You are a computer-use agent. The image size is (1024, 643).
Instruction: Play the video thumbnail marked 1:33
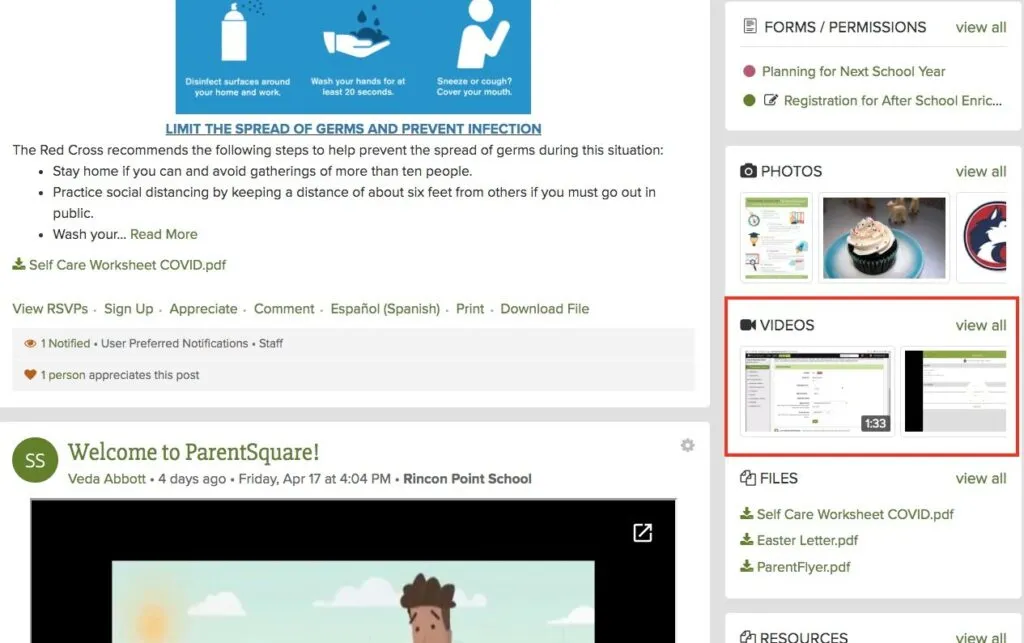pos(818,391)
